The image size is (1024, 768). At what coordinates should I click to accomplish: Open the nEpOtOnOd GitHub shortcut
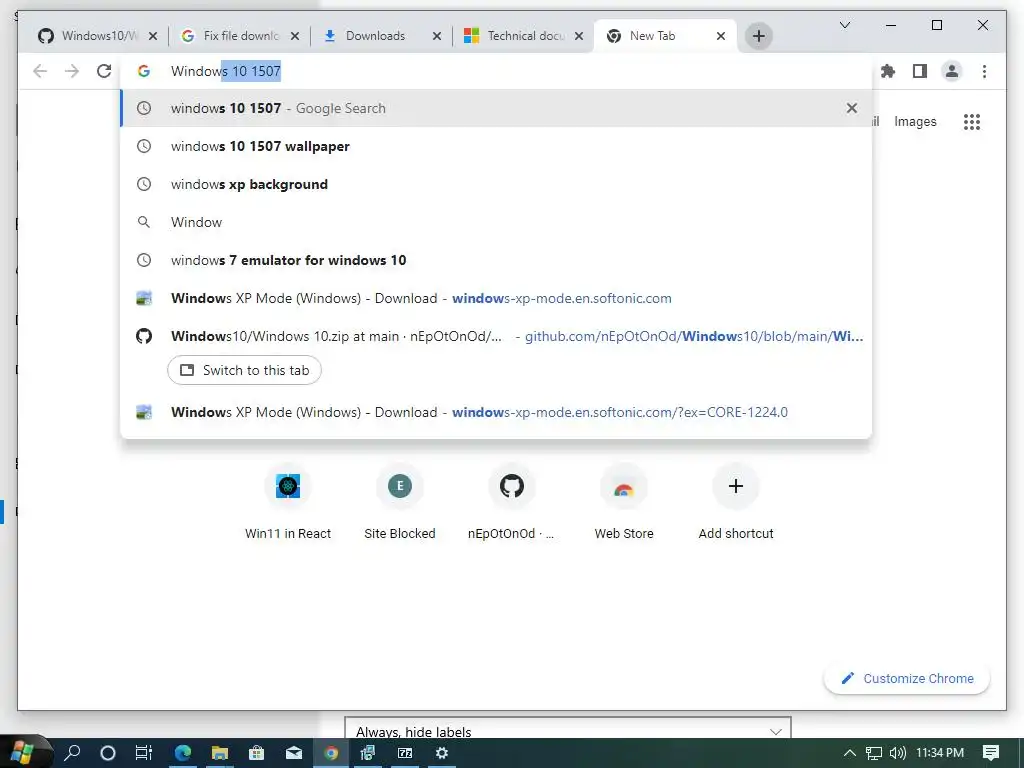512,503
